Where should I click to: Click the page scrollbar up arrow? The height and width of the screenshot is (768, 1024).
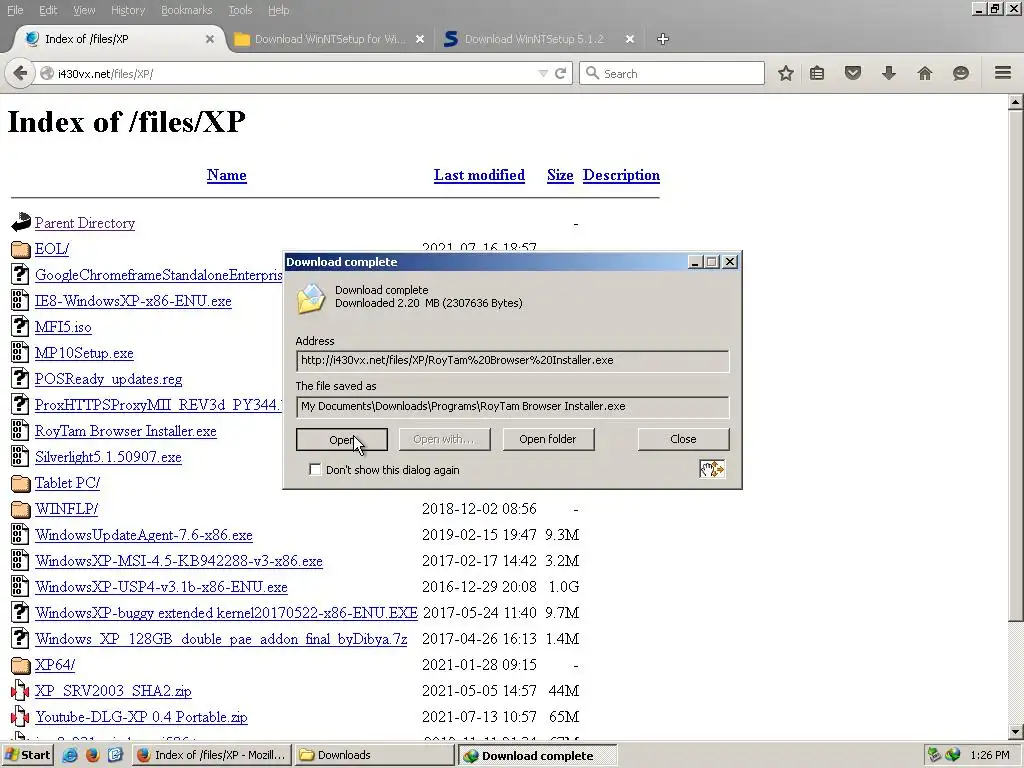[x=1016, y=102]
